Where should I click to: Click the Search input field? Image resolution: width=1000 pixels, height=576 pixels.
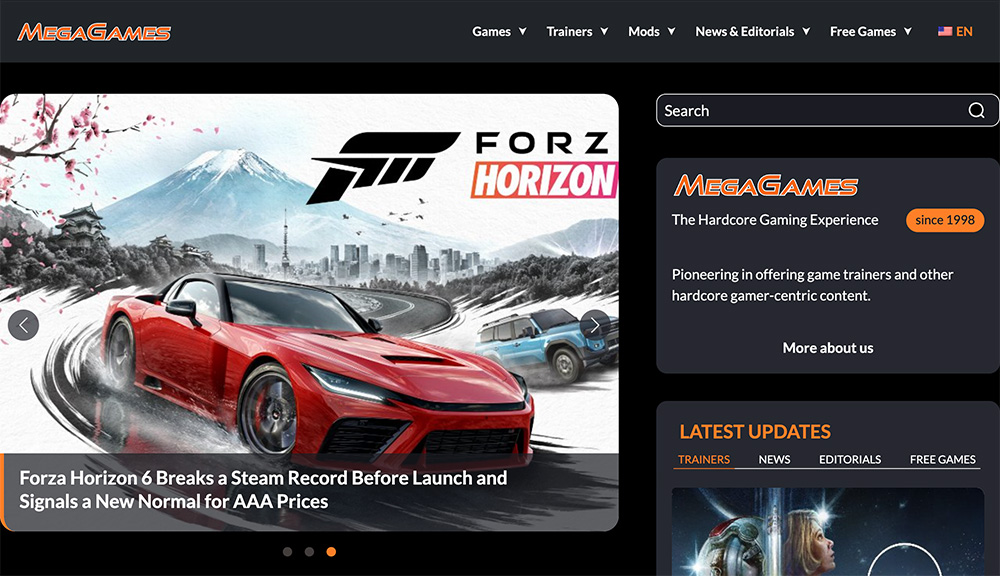coord(827,110)
